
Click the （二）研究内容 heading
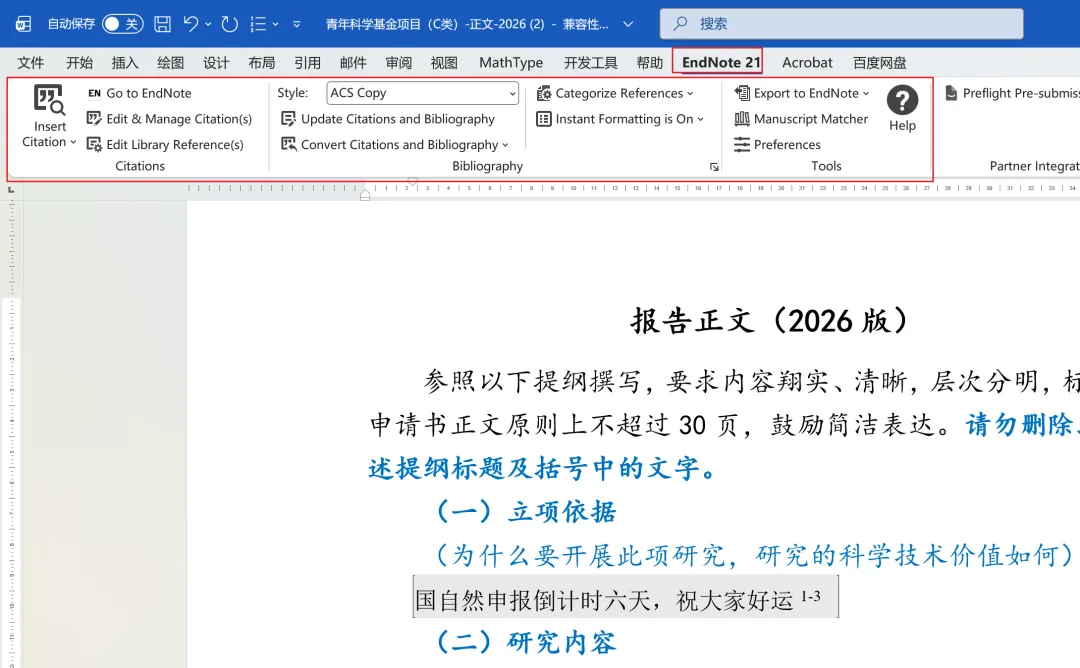pyautogui.click(x=527, y=642)
